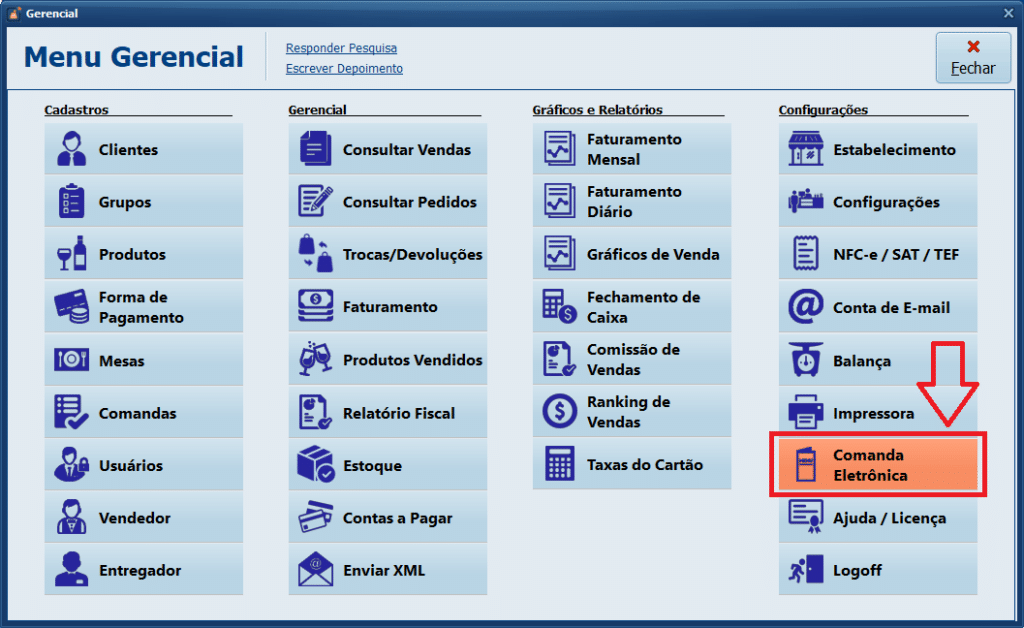Follow the Responder Pesquisa link
Viewport: 1024px width, 628px height.
(x=341, y=48)
